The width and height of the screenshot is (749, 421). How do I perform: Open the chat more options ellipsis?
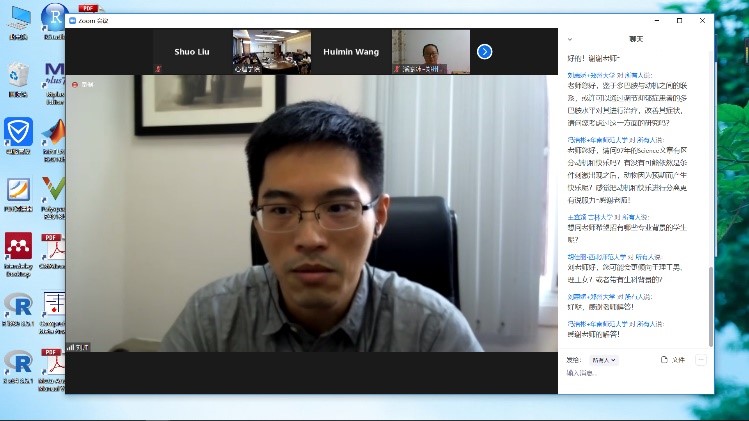pyautogui.click(x=700, y=359)
